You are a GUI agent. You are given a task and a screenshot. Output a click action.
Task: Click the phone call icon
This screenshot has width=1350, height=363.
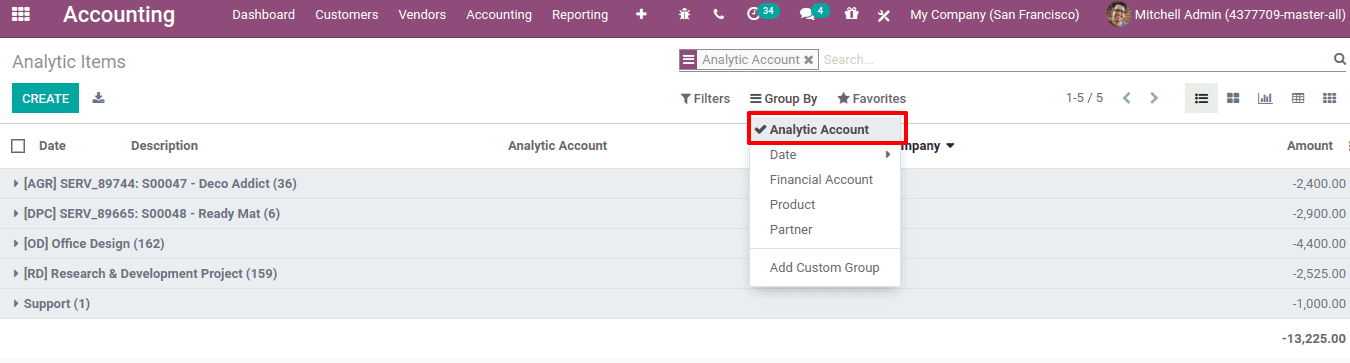[x=719, y=15]
